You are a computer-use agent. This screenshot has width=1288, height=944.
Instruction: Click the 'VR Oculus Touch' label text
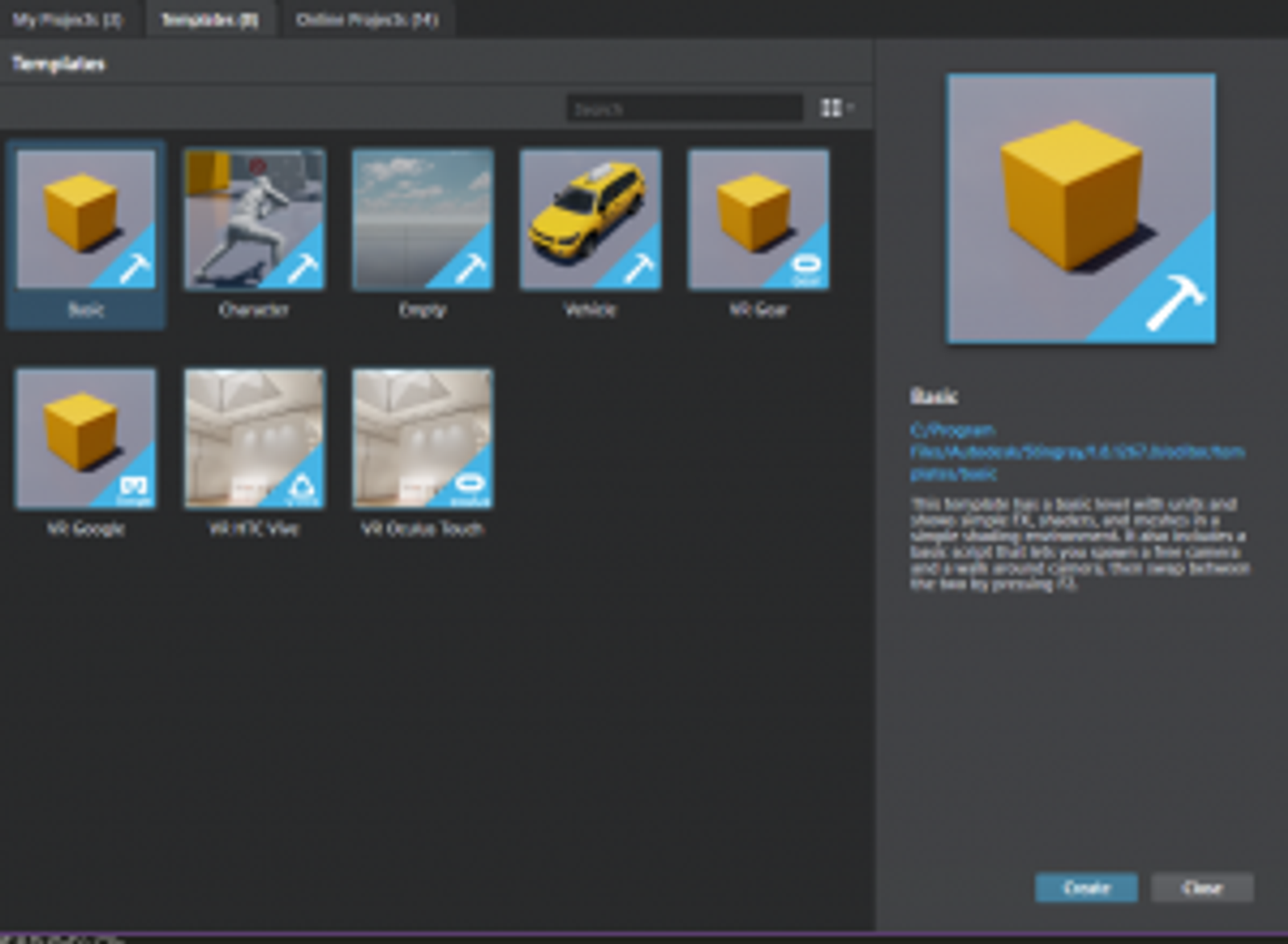(x=423, y=529)
